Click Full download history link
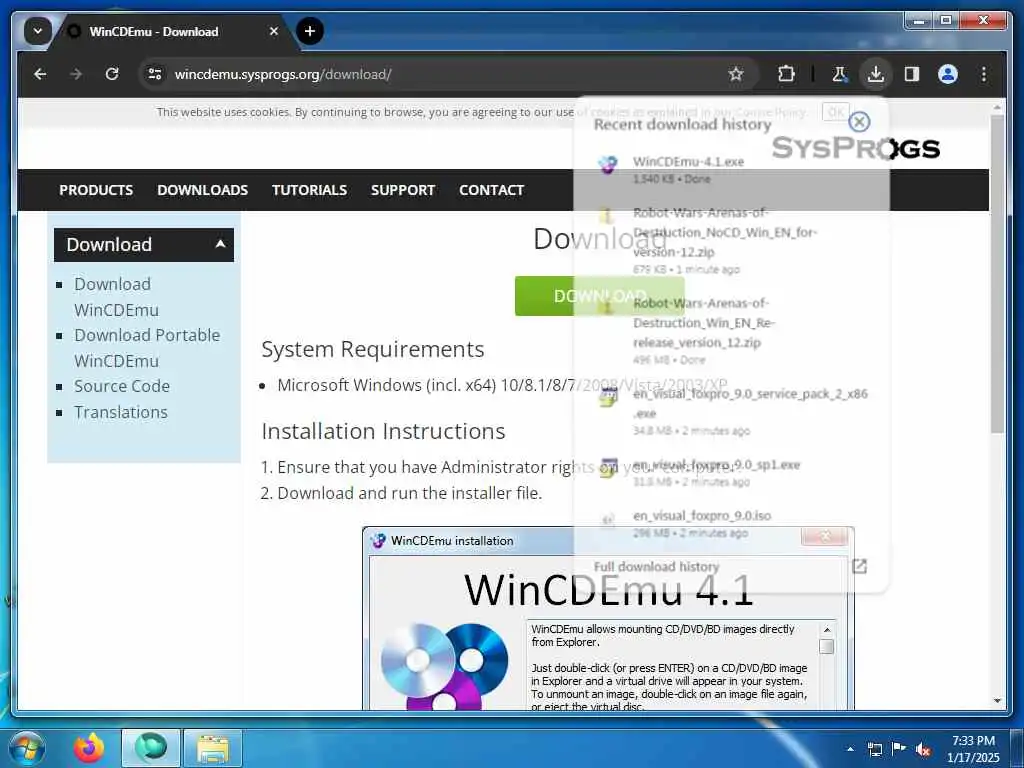The height and width of the screenshot is (768, 1024). click(656, 567)
